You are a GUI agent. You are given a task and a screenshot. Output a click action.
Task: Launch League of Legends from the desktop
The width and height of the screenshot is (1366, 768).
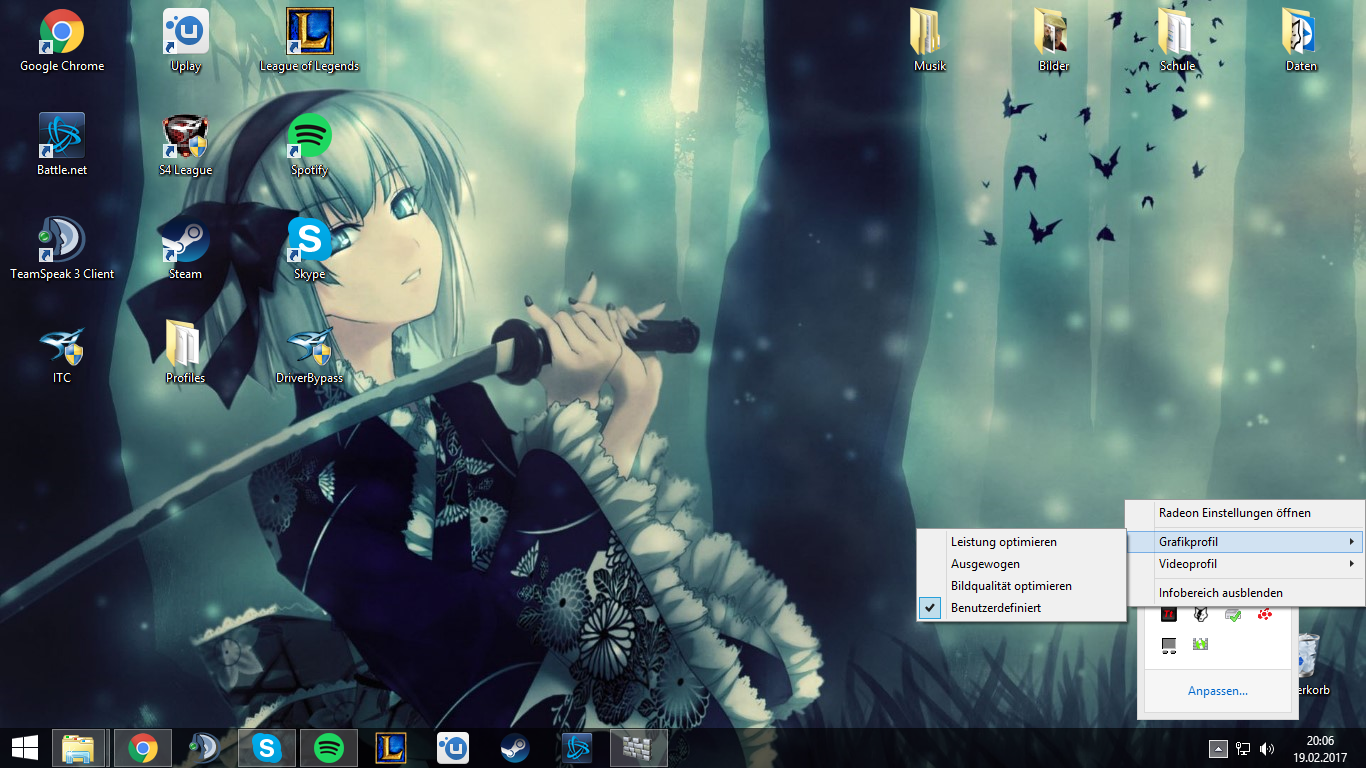pos(309,40)
